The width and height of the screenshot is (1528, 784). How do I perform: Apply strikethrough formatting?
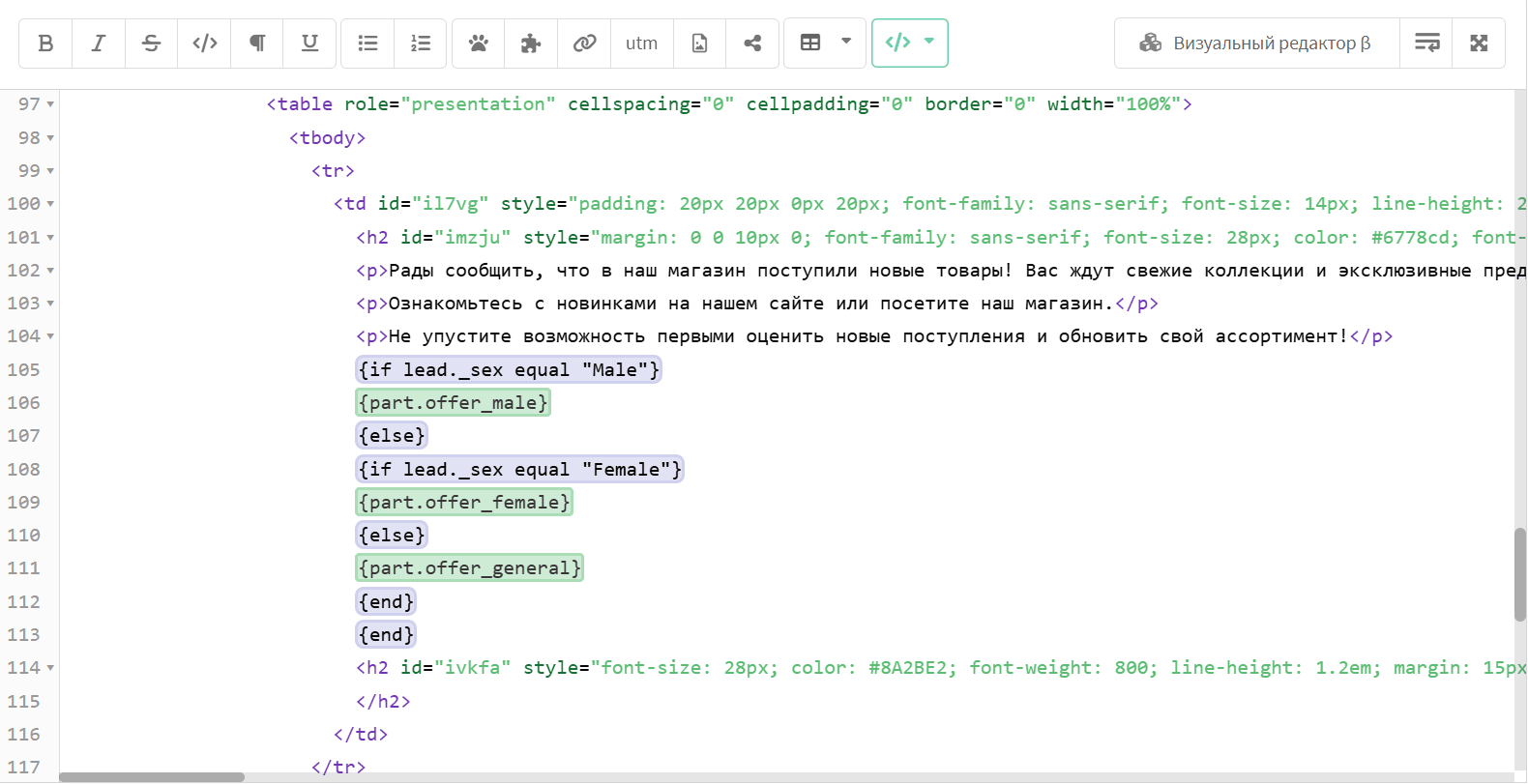(151, 44)
